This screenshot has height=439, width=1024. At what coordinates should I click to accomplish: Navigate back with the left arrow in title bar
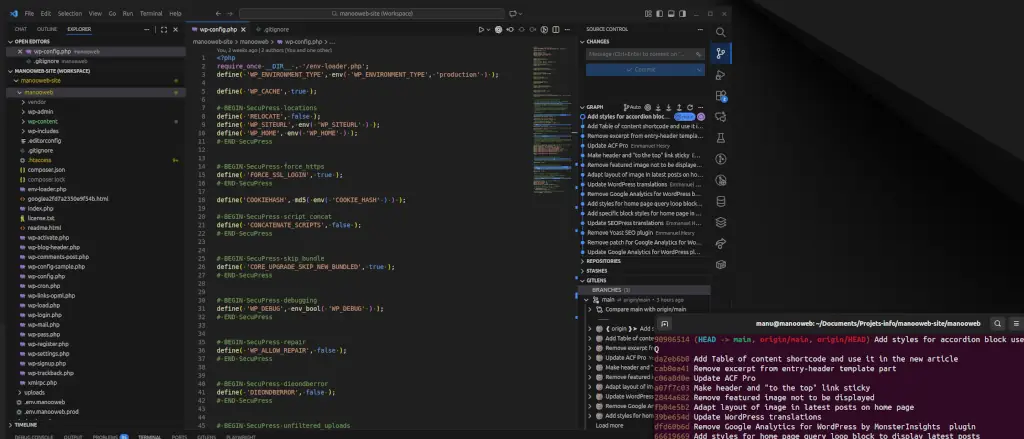pyautogui.click(x=218, y=13)
